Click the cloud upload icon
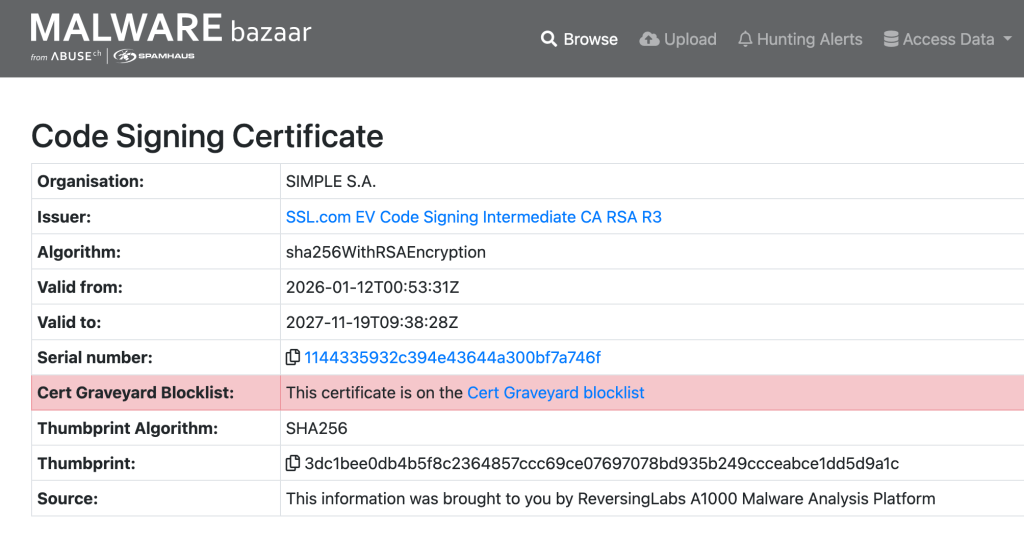Viewport: 1024px width, 545px height. (649, 39)
